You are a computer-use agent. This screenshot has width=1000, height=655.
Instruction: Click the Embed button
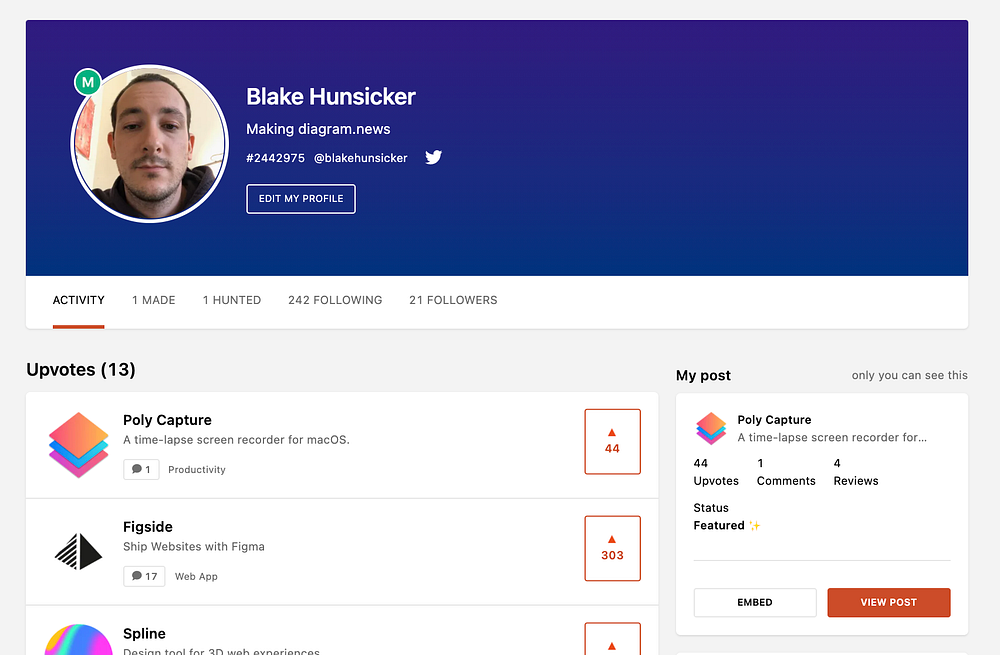coord(755,602)
